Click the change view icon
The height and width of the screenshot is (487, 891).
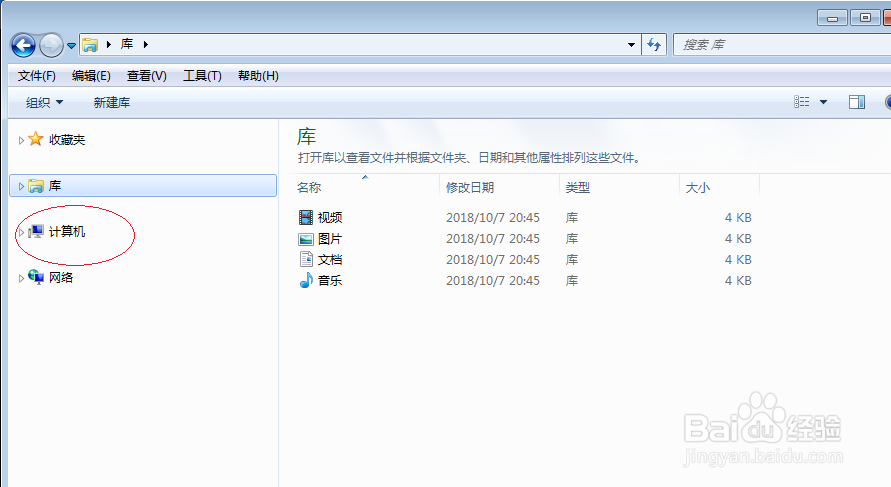point(802,102)
